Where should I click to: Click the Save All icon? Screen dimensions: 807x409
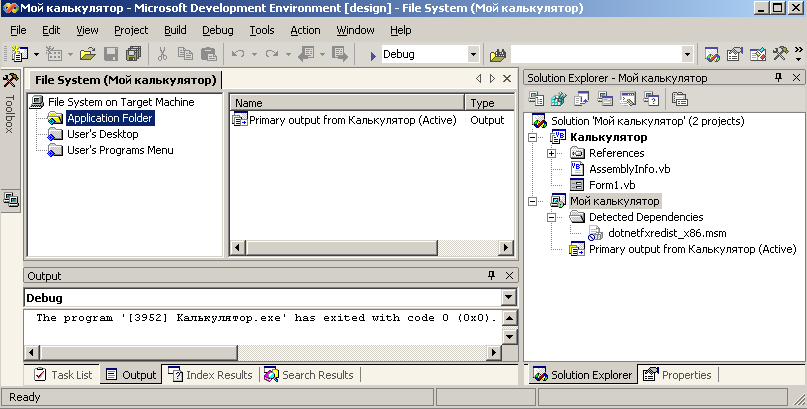(x=133, y=54)
